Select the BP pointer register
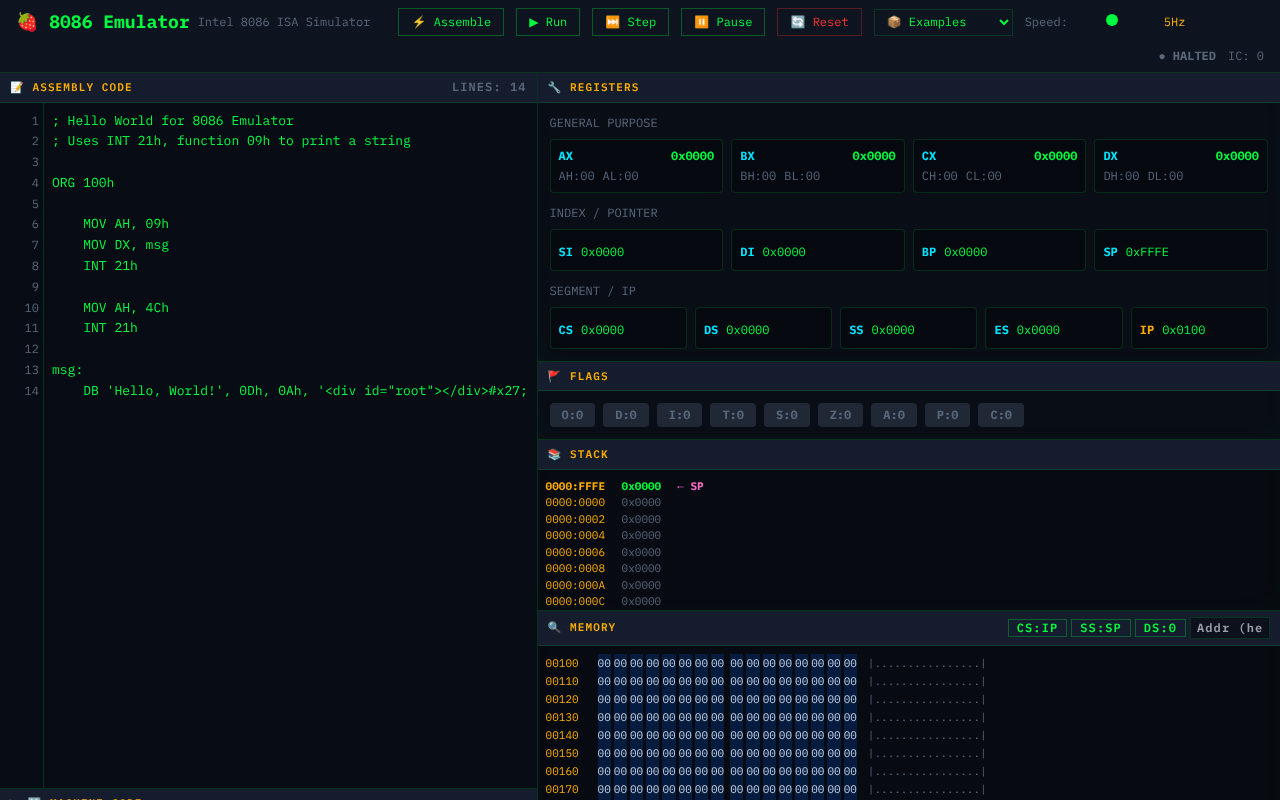1280x800 pixels. [999, 250]
